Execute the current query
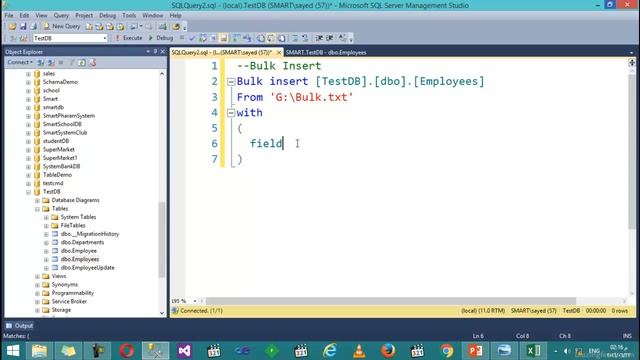640x360 pixels. point(129,38)
